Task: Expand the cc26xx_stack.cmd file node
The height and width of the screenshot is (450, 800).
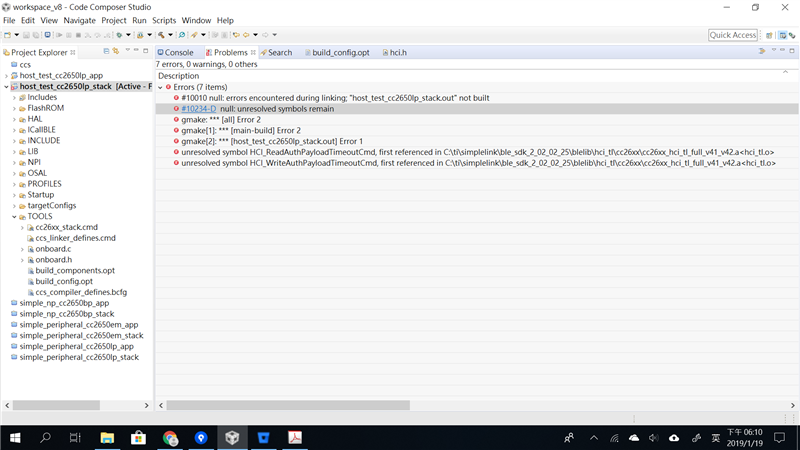Action: coord(22,228)
